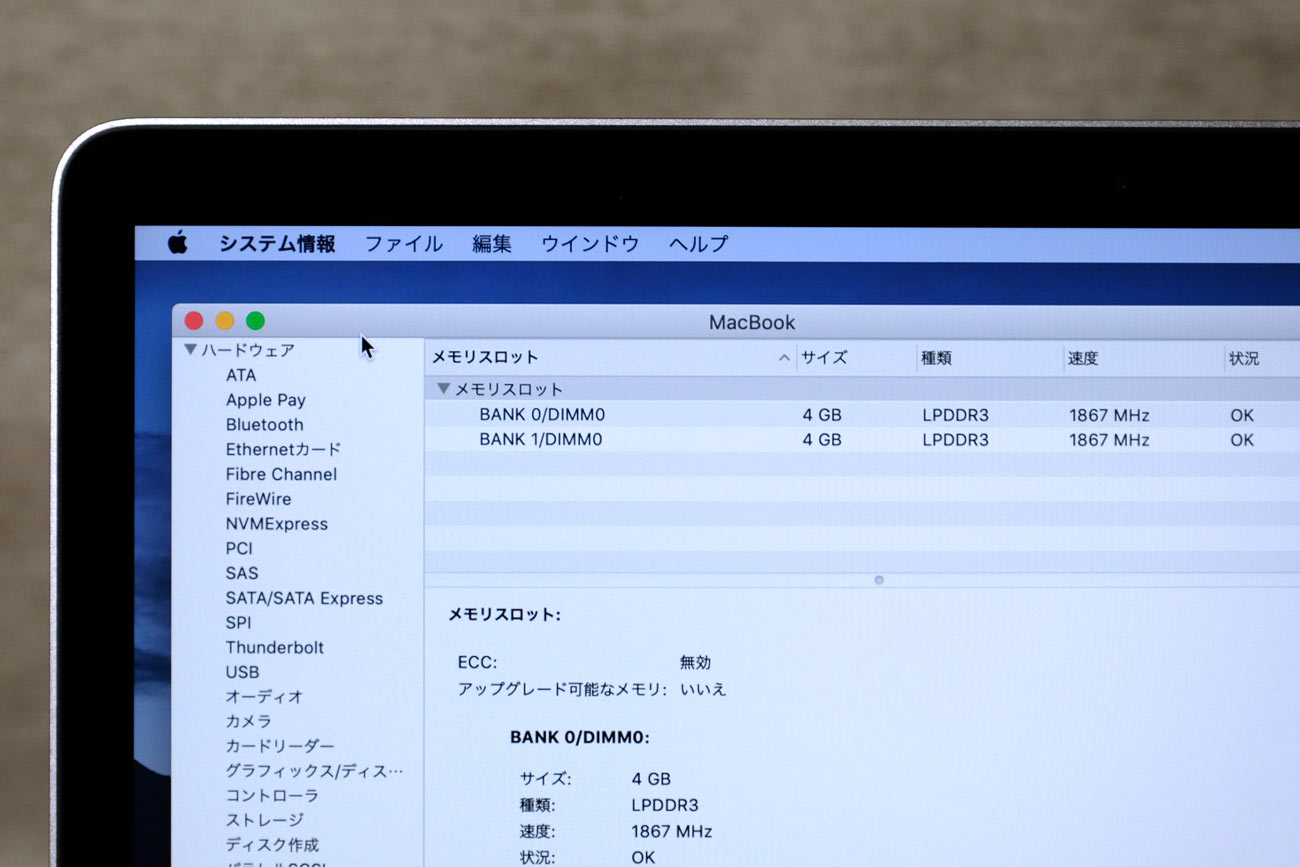Select ディスク作成 in the sidebar
Viewport: 1300px width, 867px height.
click(272, 845)
